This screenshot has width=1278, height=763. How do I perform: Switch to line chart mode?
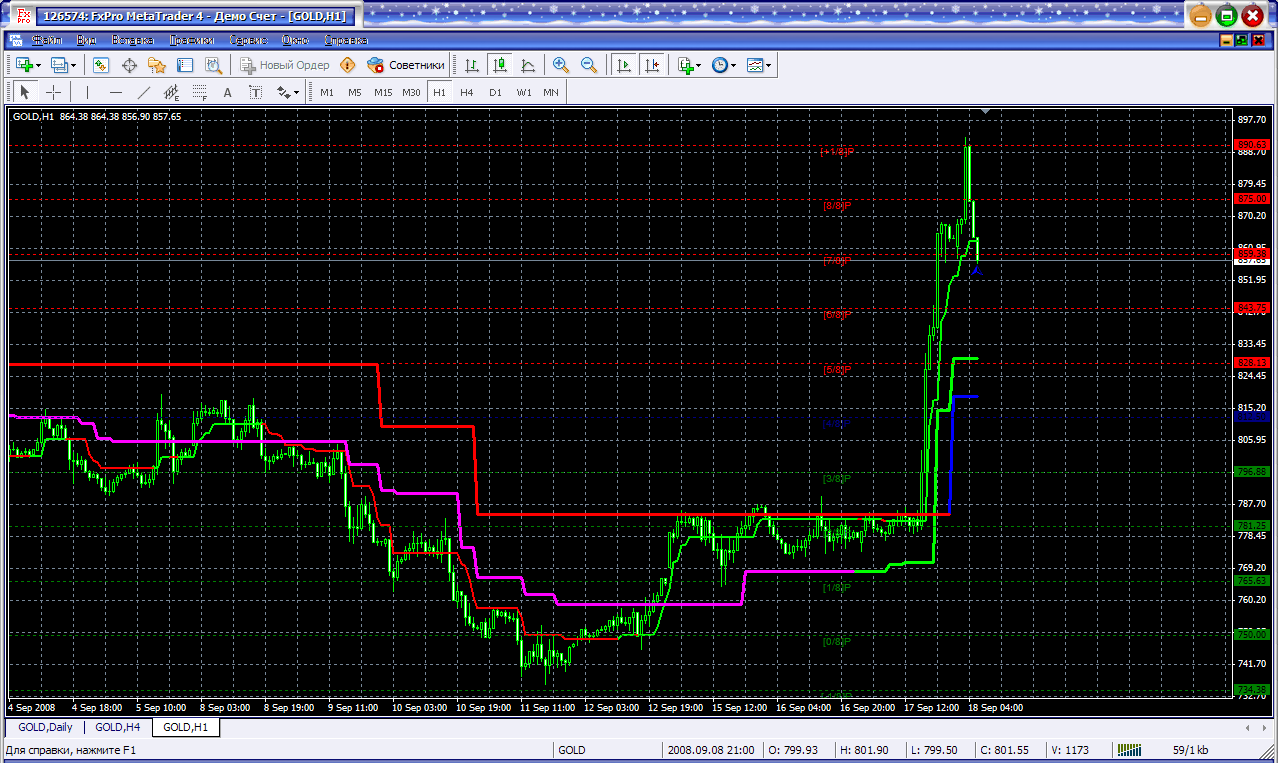pos(528,65)
